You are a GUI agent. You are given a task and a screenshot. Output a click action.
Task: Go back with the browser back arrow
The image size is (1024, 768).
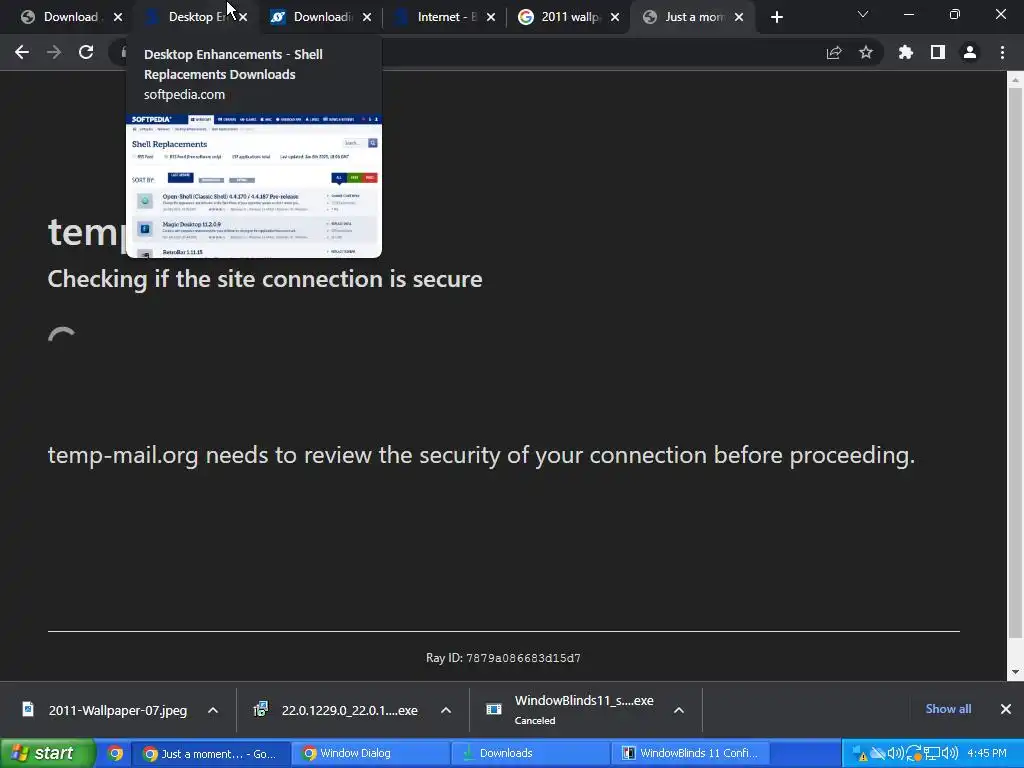[x=22, y=52]
